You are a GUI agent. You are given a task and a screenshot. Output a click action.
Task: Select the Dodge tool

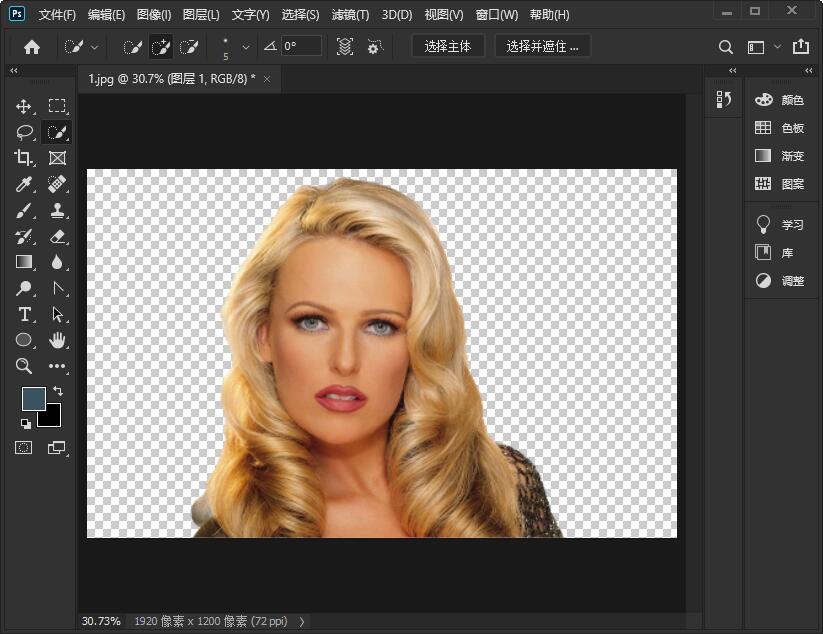[23, 288]
